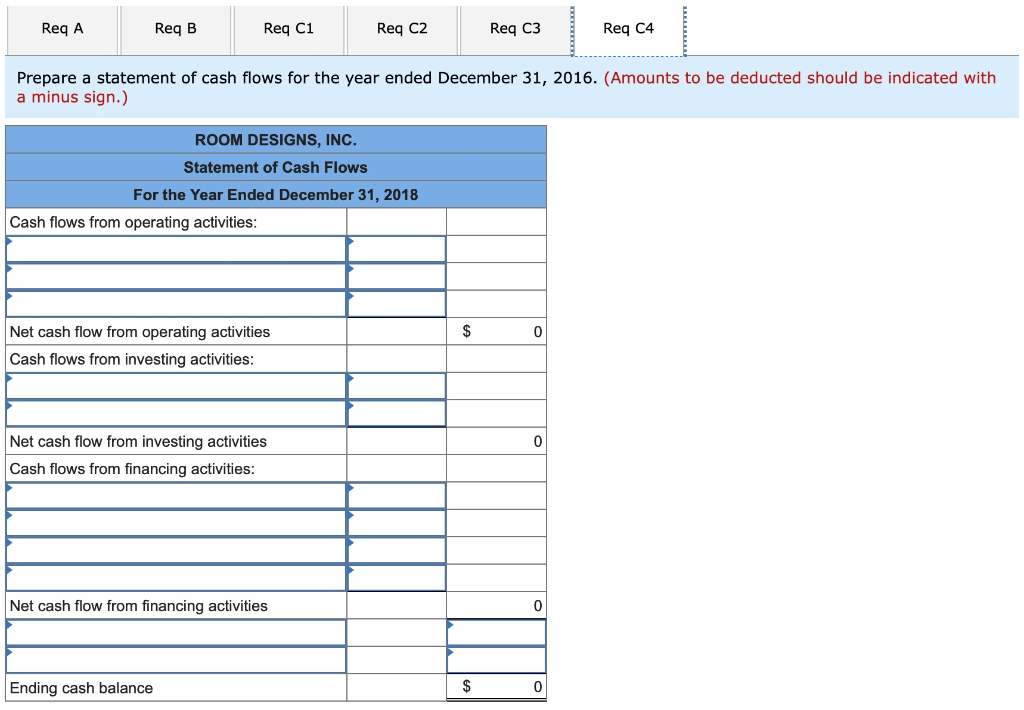Screen dimensions: 1024x710
Task: Open the Req C1 tab
Action: [x=289, y=29]
